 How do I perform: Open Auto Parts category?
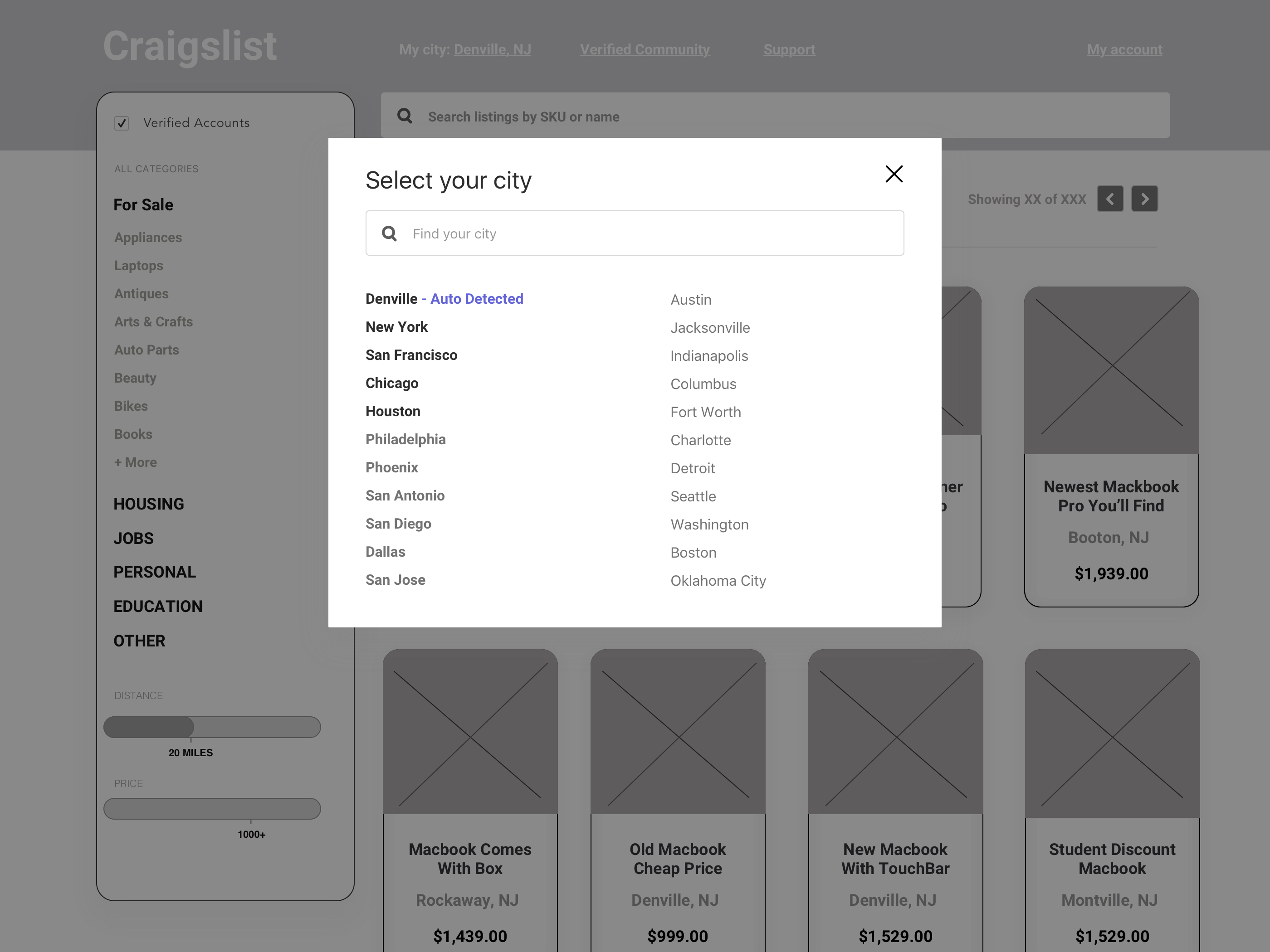click(x=147, y=350)
